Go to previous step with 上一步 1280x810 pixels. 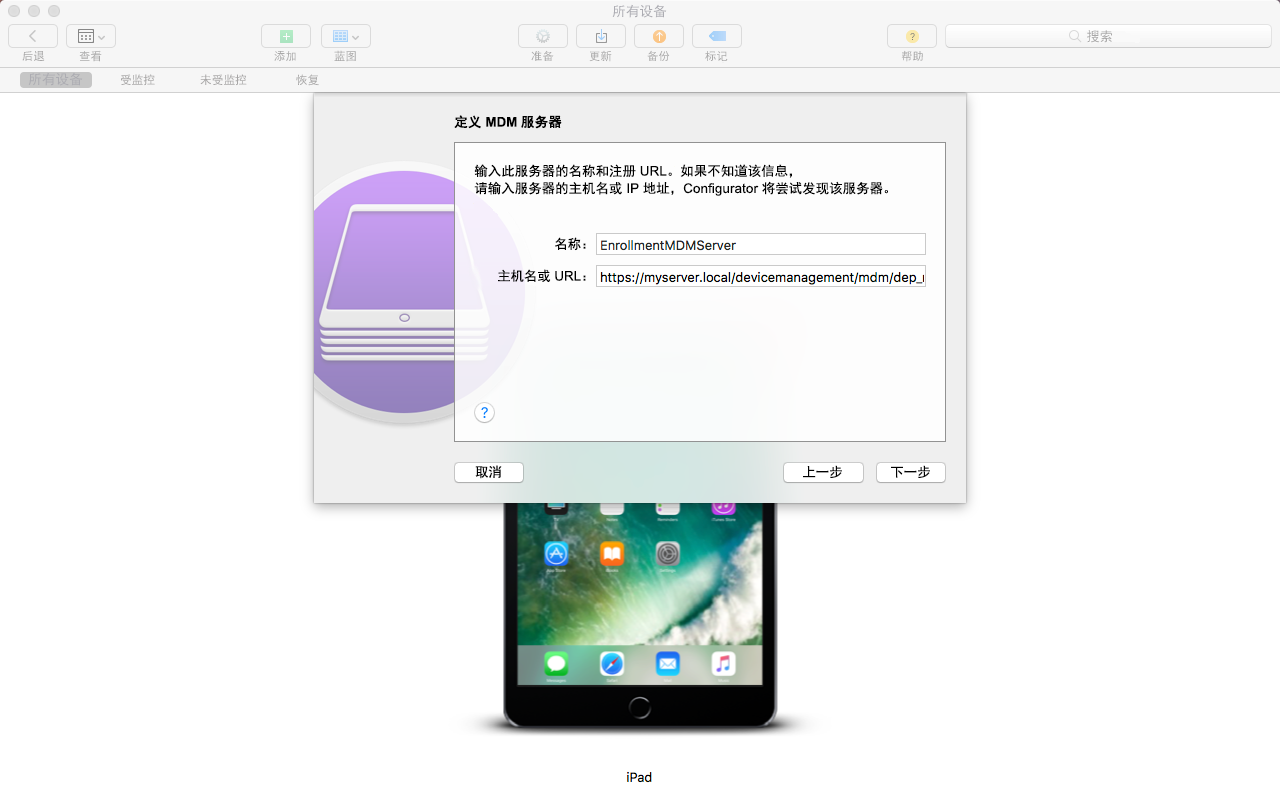pyautogui.click(x=823, y=472)
